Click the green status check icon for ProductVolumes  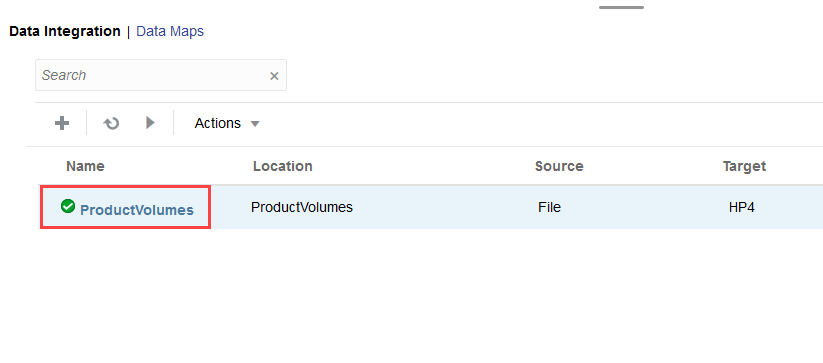click(68, 206)
